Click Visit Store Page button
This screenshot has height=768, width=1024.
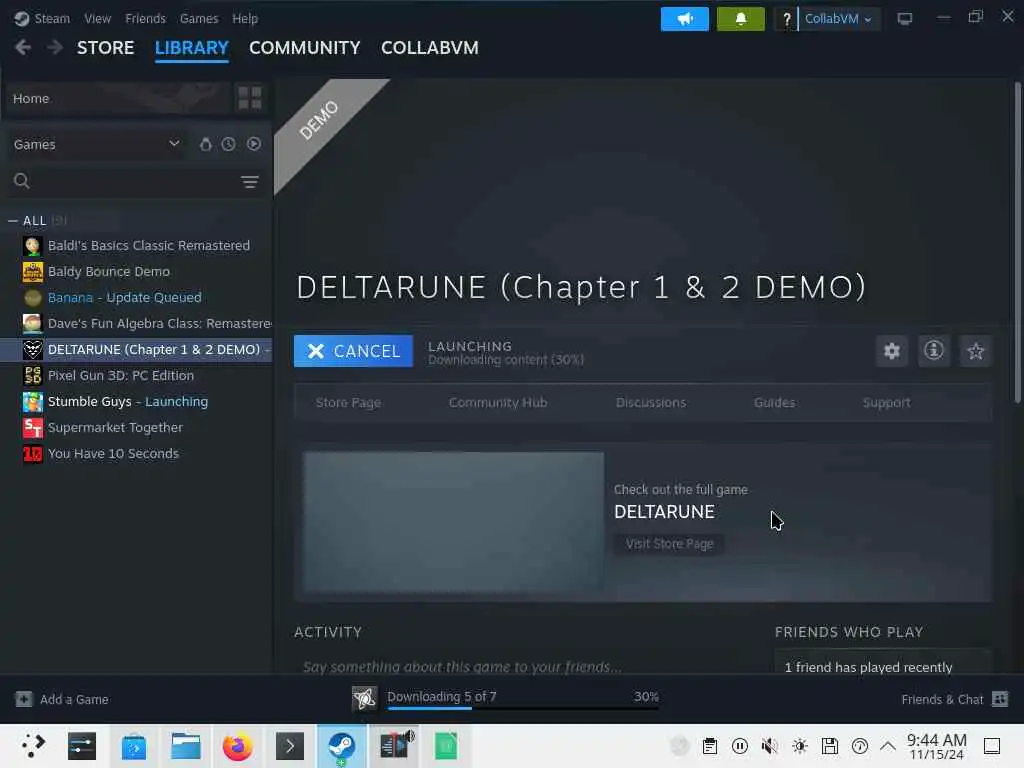point(669,543)
